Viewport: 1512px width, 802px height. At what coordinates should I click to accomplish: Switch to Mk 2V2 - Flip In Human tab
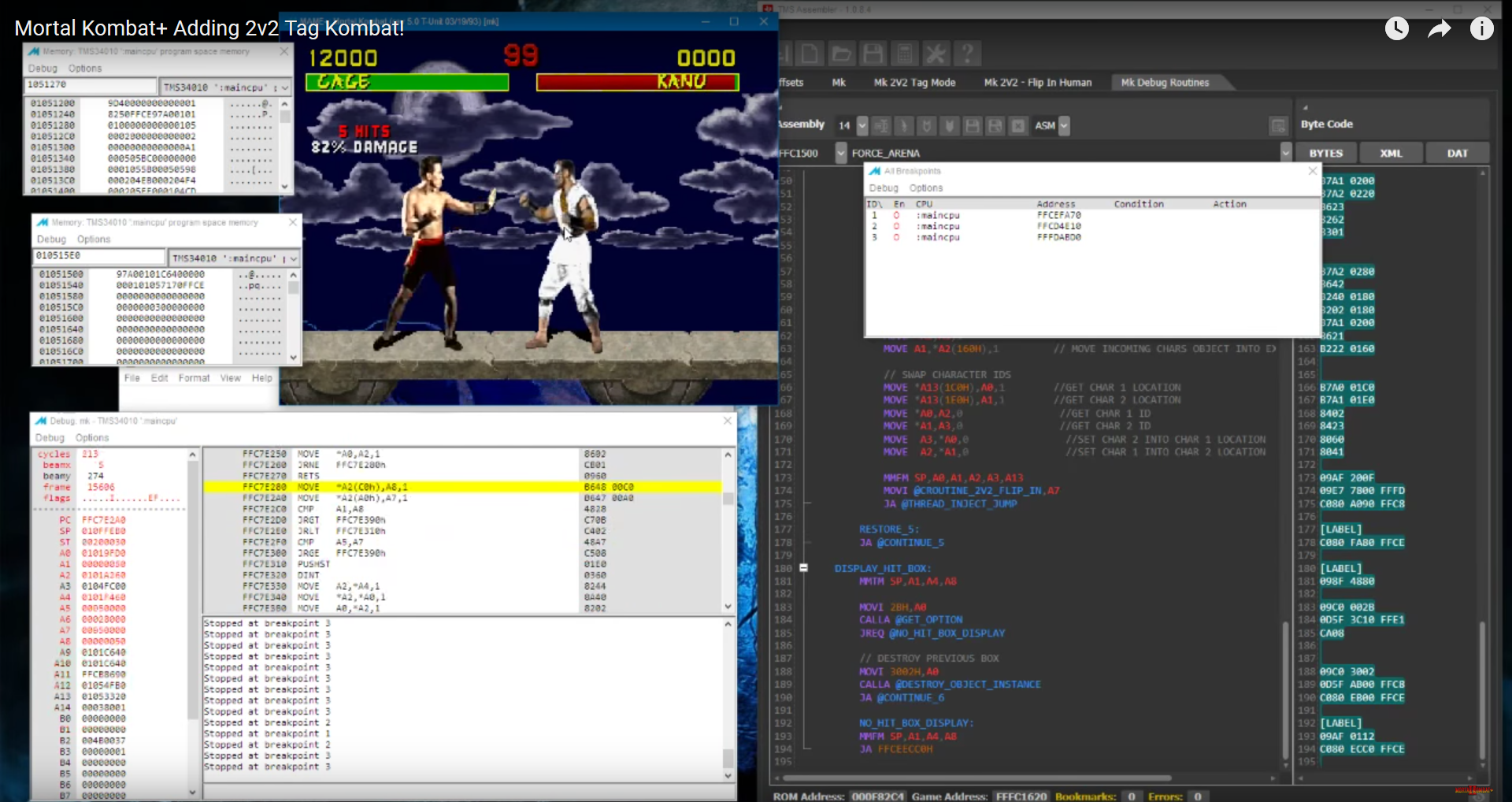pos(1037,82)
